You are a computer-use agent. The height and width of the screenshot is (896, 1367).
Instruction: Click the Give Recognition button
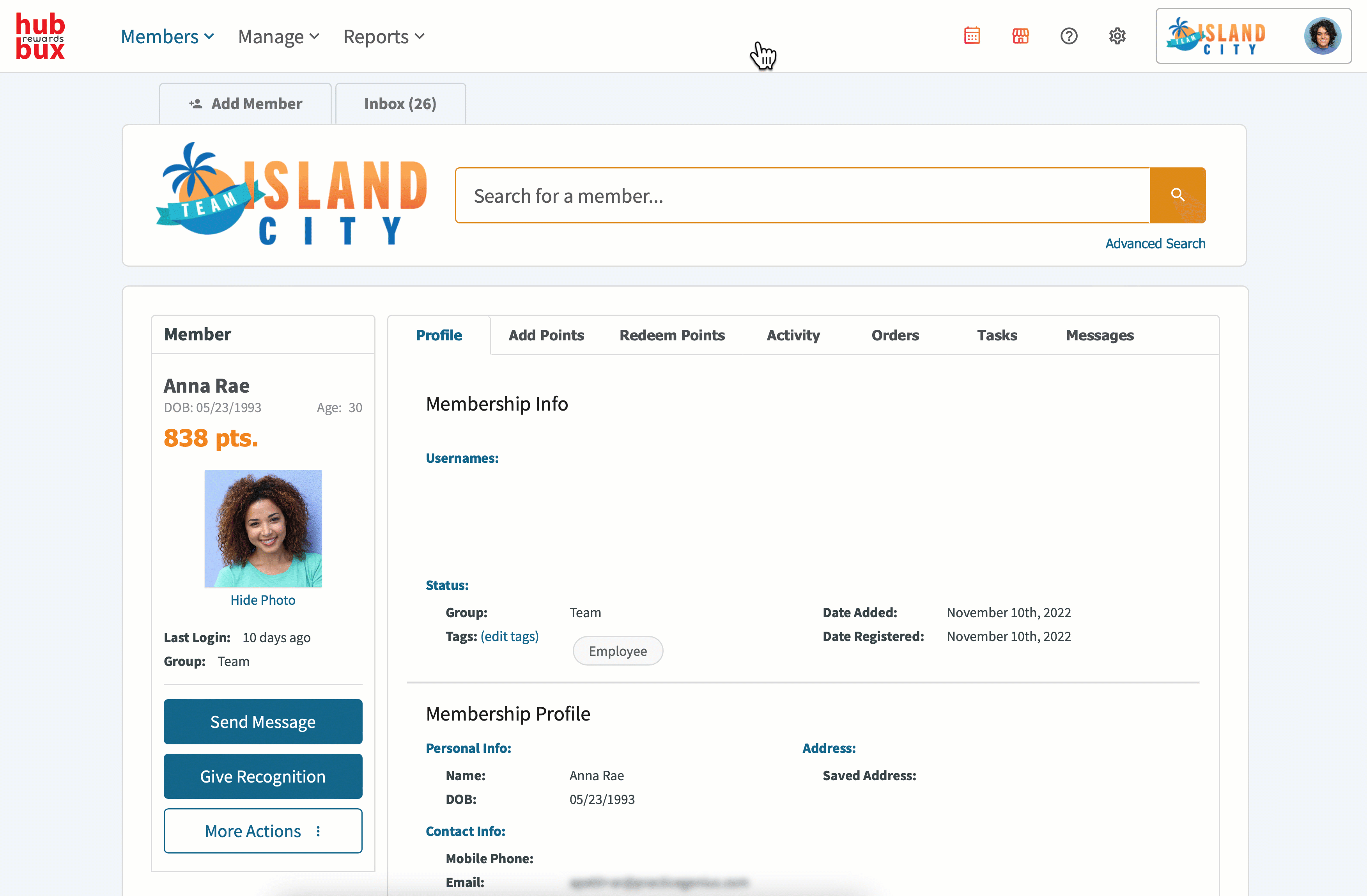[262, 776]
